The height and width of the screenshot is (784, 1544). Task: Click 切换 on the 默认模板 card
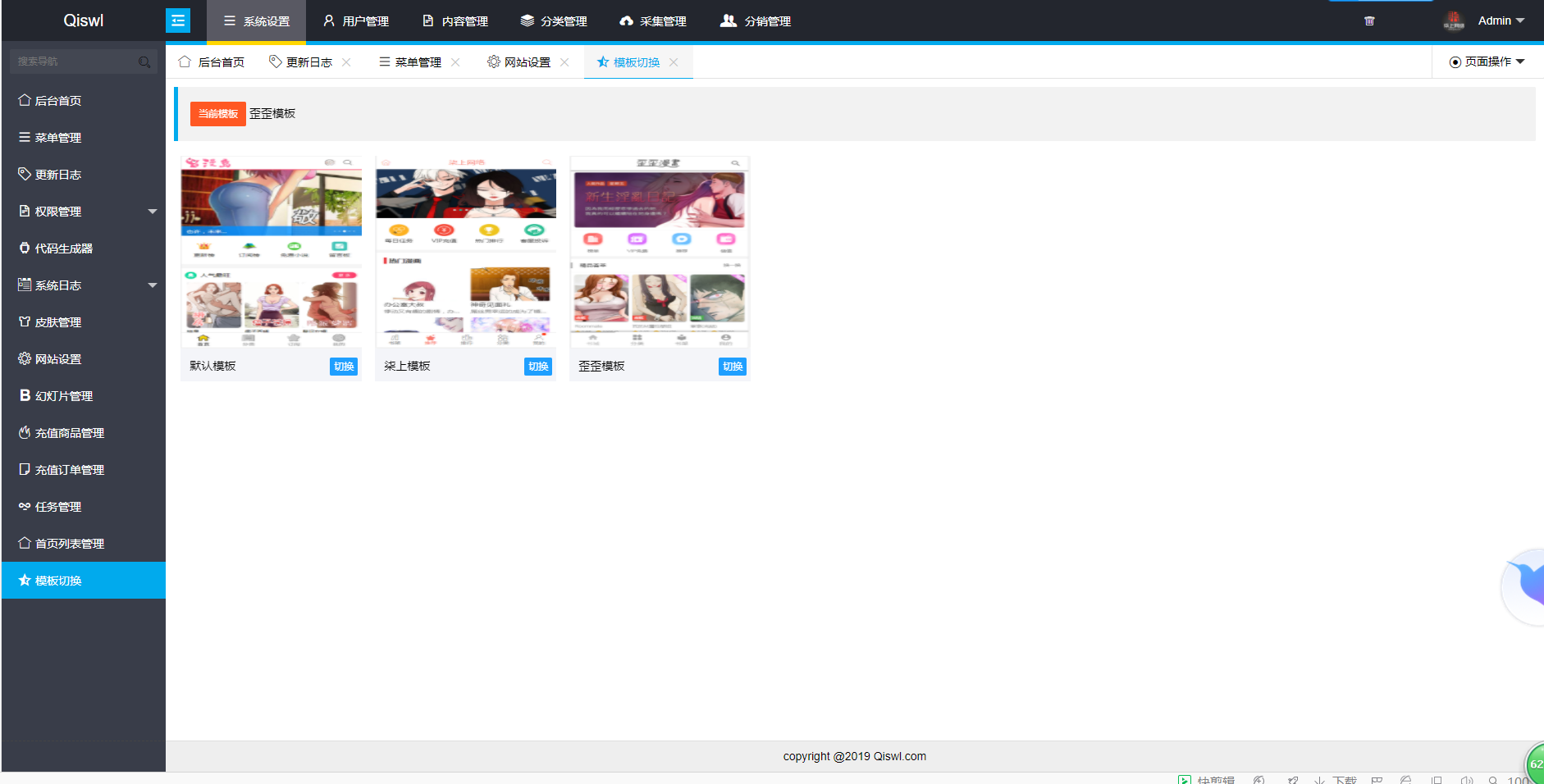(343, 367)
